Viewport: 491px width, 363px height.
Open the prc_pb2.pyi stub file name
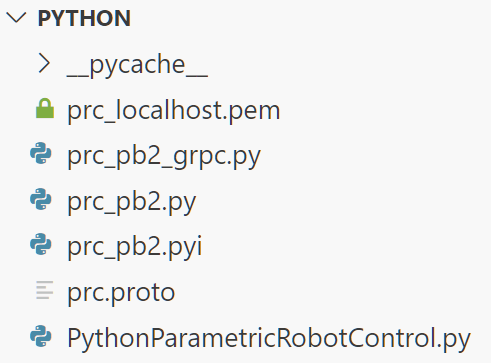point(135,247)
